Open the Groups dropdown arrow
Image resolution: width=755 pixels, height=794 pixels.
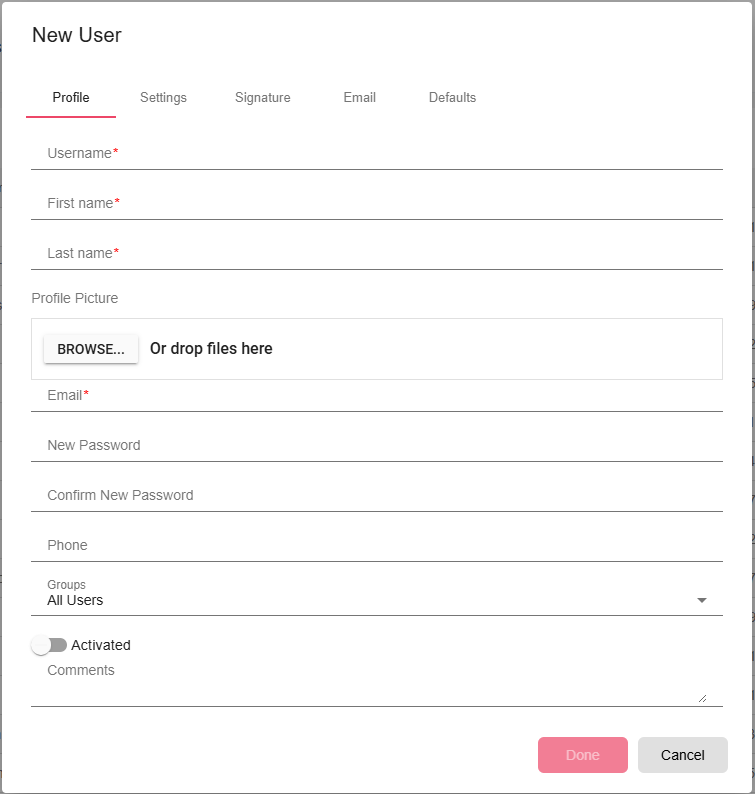[701, 600]
